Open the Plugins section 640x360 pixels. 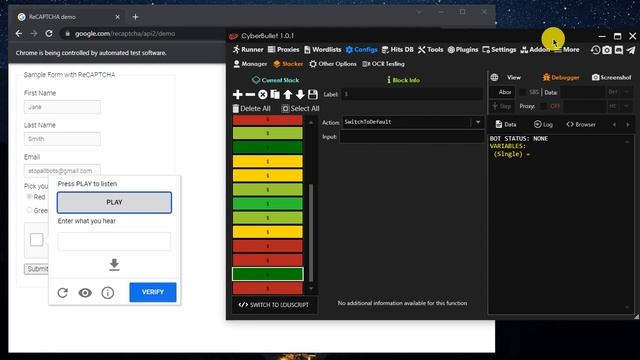coord(463,49)
